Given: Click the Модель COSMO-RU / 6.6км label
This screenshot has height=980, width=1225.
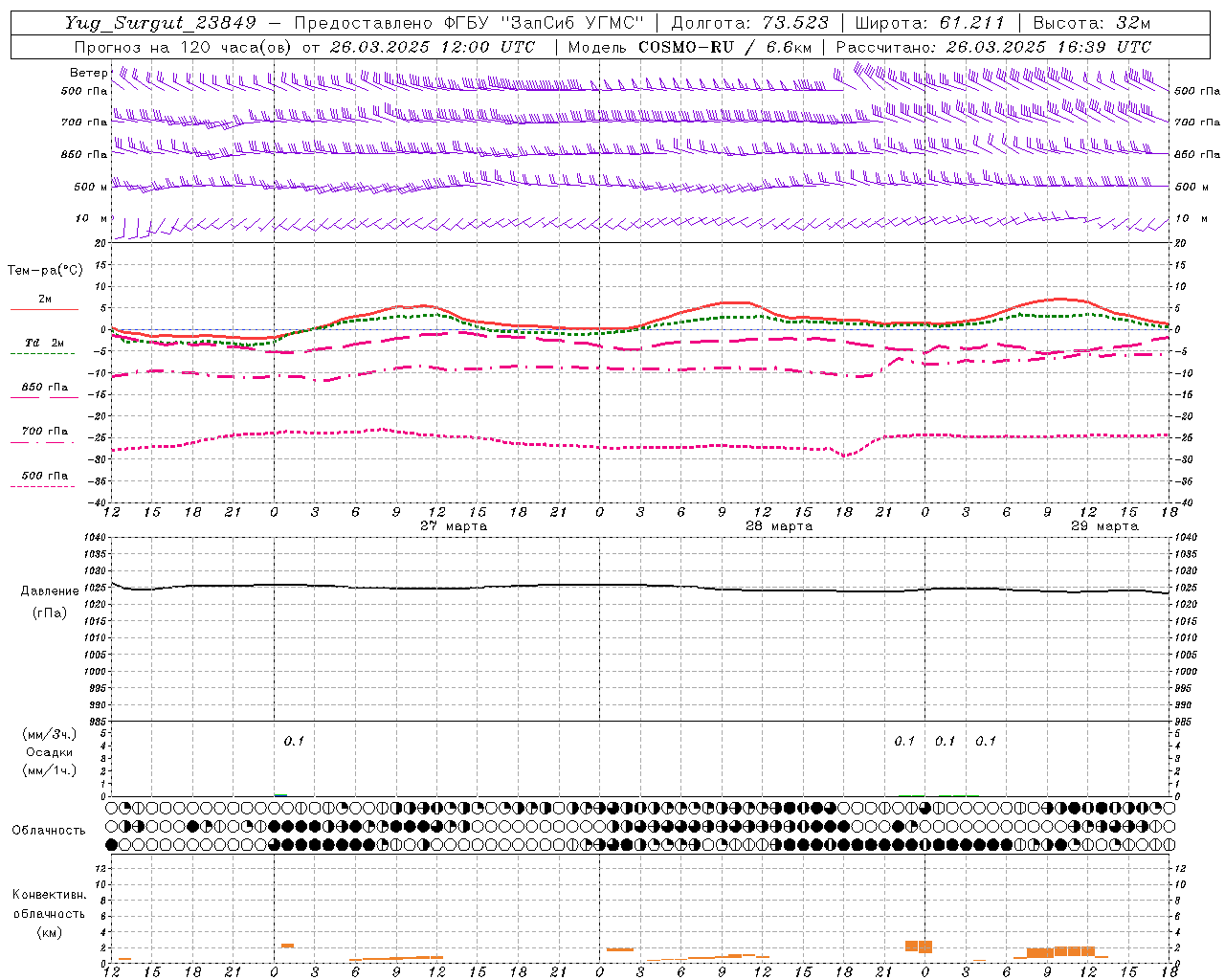Looking at the screenshot, I should (x=690, y=47).
